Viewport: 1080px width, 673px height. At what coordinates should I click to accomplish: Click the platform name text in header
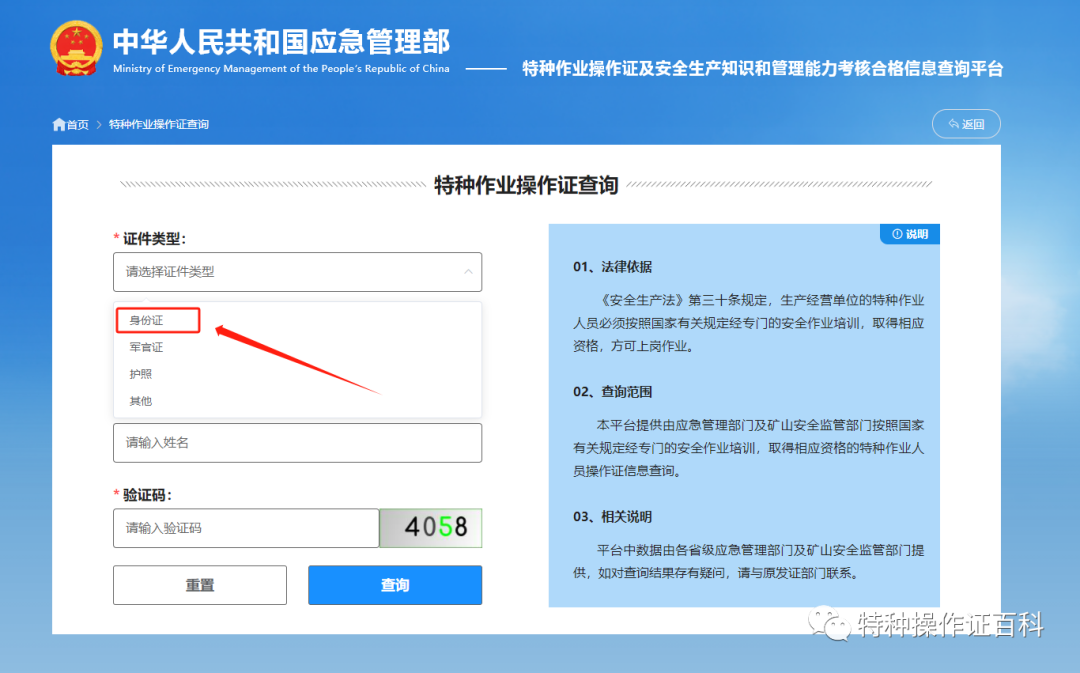coord(762,69)
